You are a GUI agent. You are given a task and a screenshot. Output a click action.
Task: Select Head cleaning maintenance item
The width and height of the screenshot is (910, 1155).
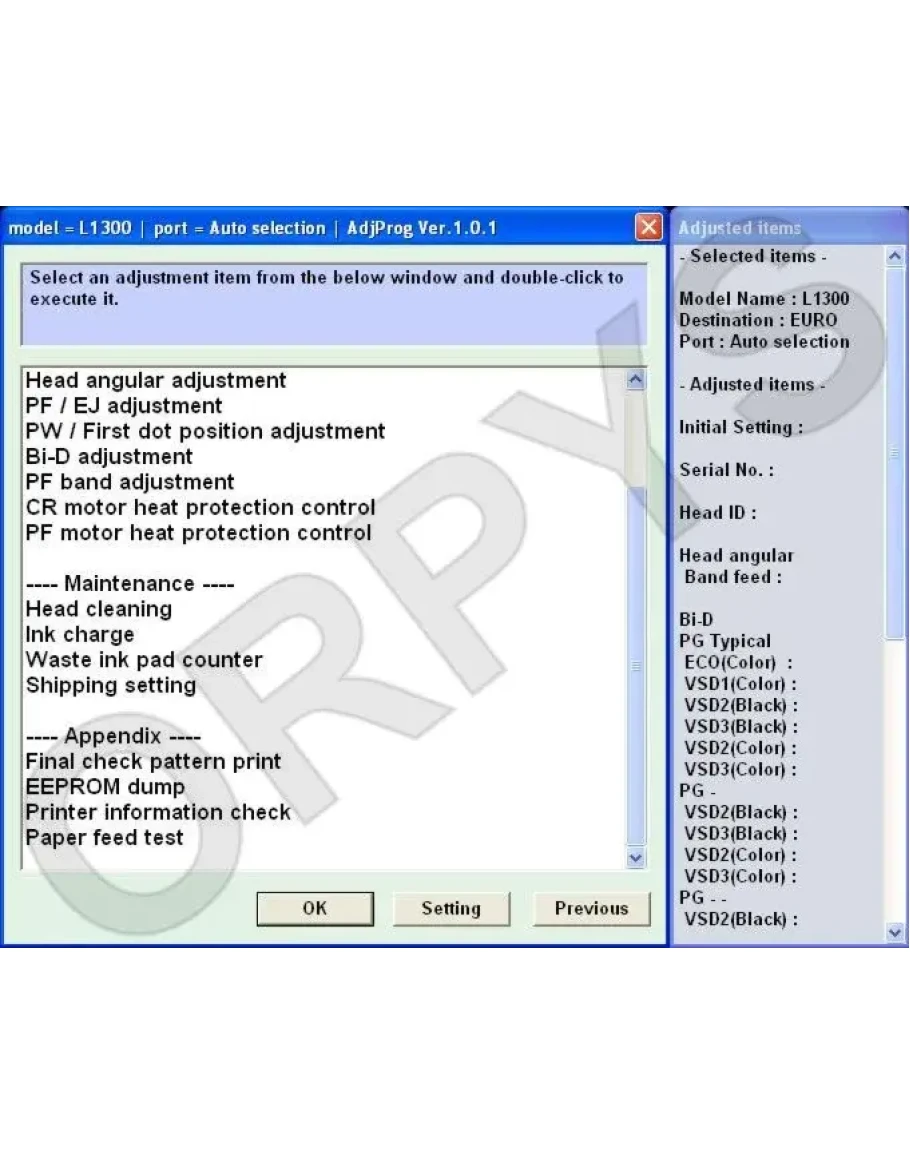pyautogui.click(x=99, y=609)
